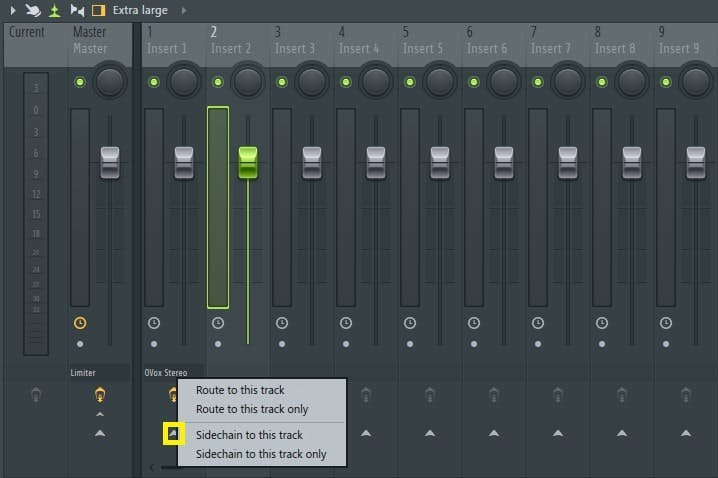718x478 pixels.
Task: Click the effects icon under Insert 8
Action: coord(622,395)
